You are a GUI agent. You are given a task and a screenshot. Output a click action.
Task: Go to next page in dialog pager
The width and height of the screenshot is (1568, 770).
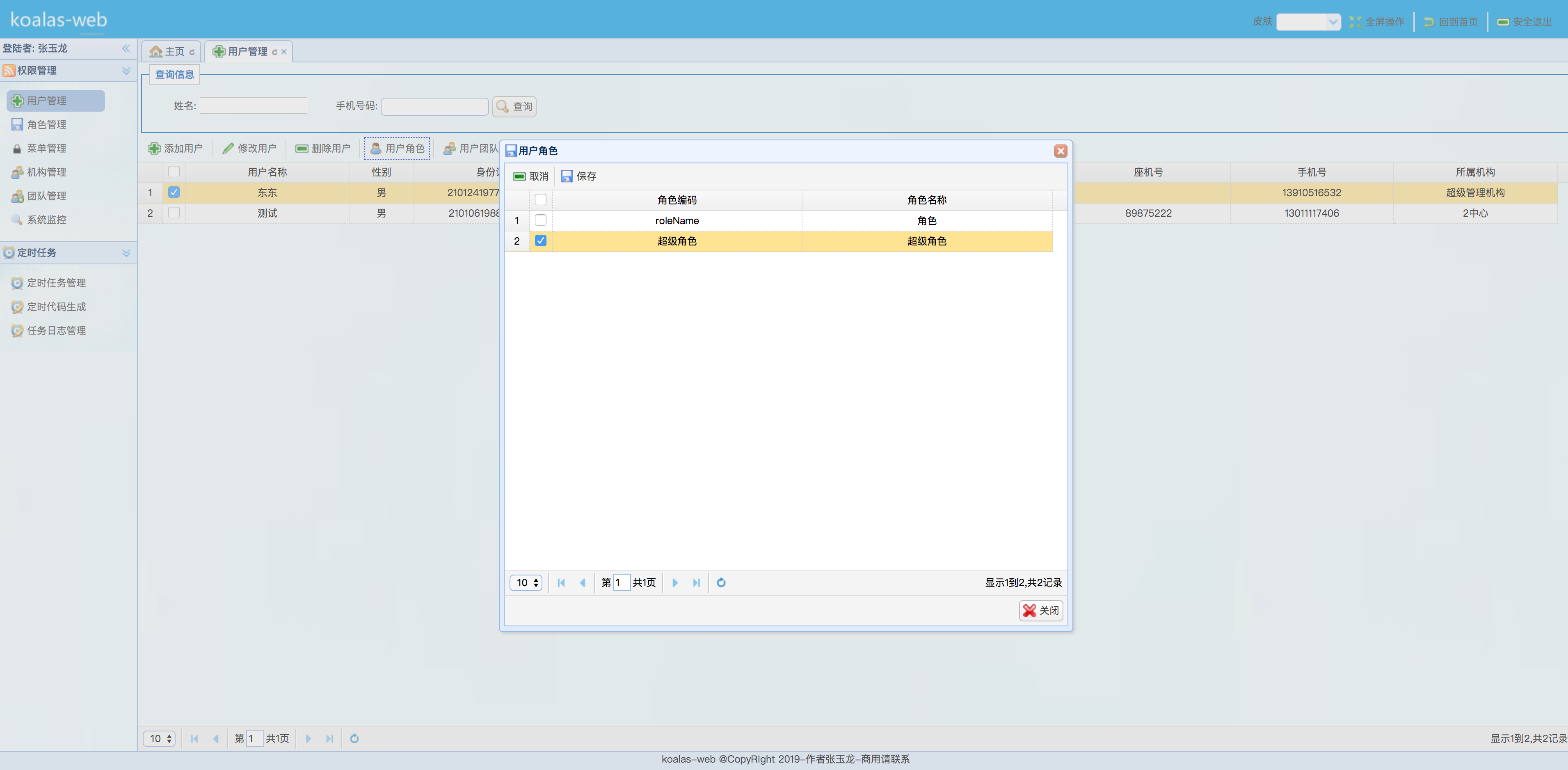tap(675, 583)
